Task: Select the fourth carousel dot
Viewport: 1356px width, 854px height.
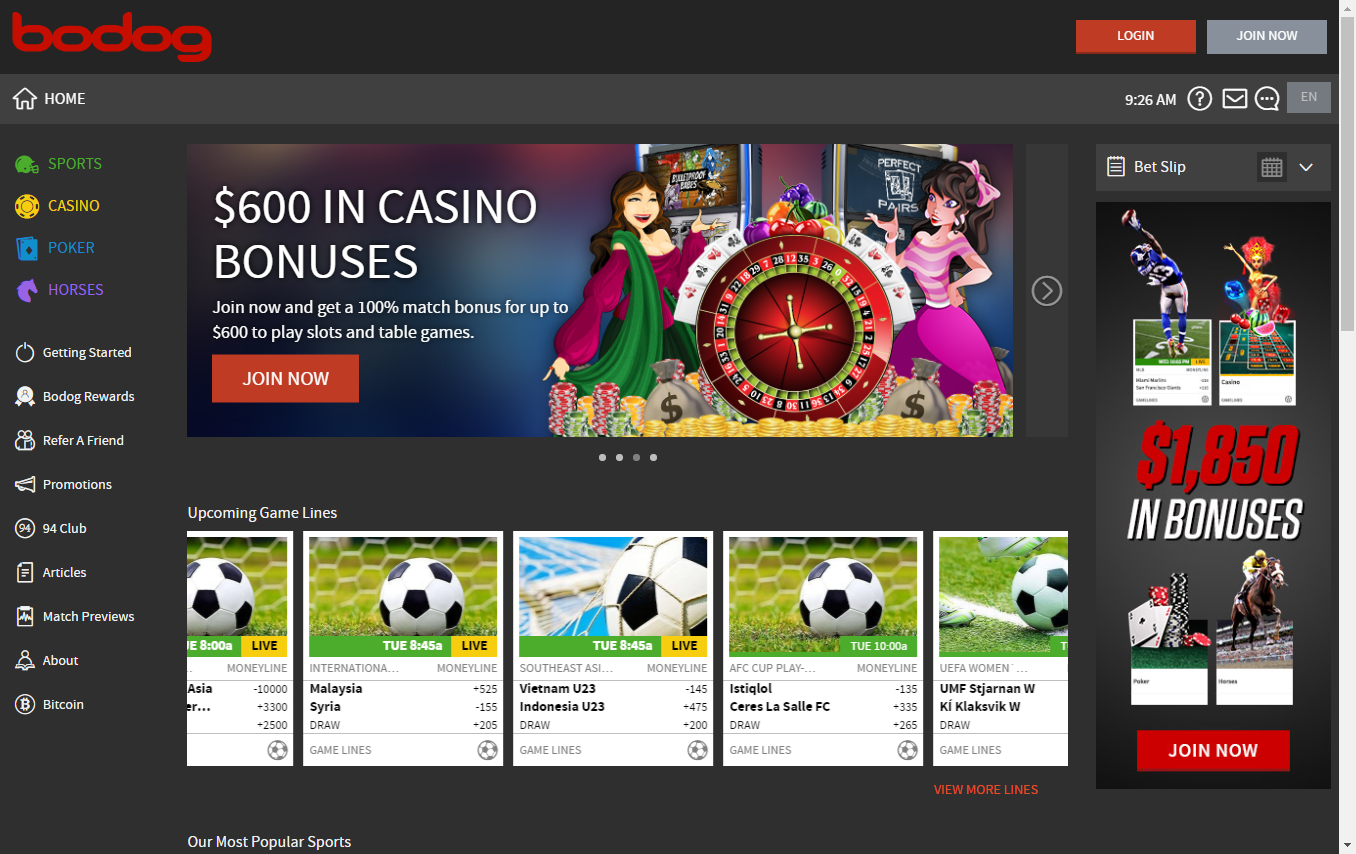Action: tap(653, 457)
